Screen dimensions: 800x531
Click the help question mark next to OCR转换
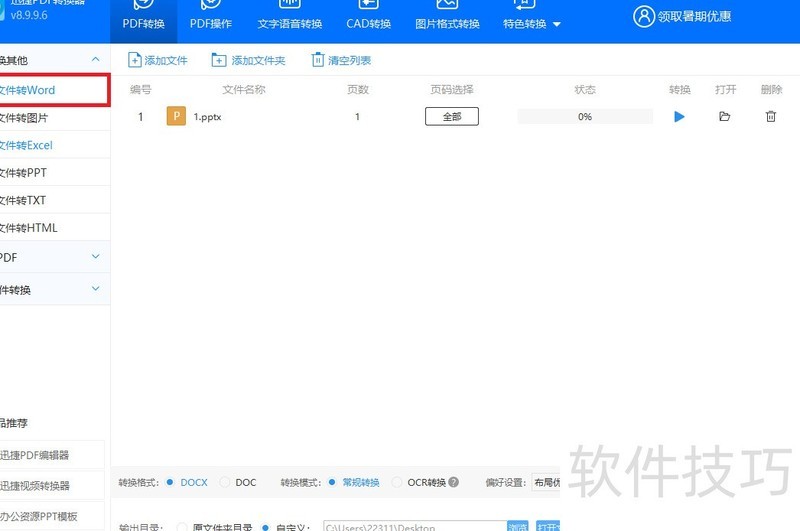click(x=453, y=482)
